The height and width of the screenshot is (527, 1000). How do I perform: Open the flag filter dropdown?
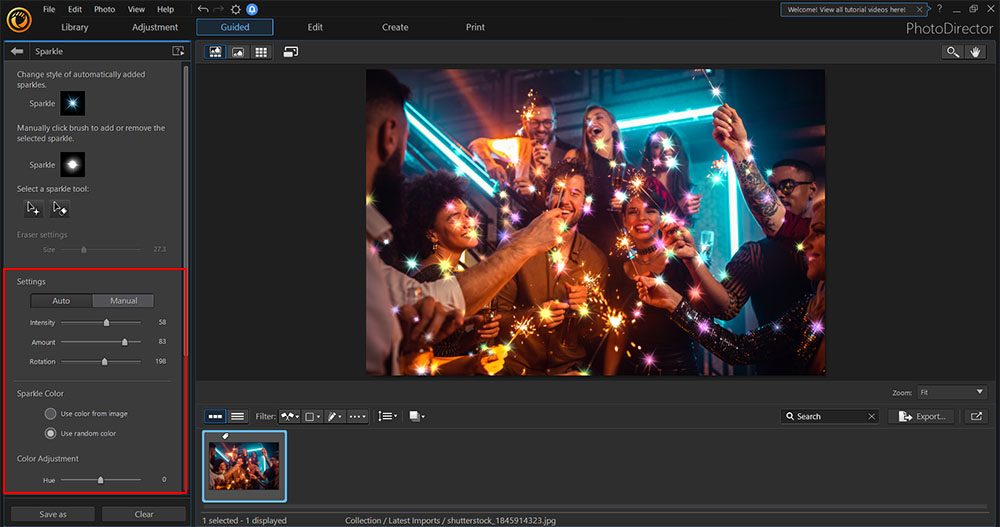(x=290, y=416)
